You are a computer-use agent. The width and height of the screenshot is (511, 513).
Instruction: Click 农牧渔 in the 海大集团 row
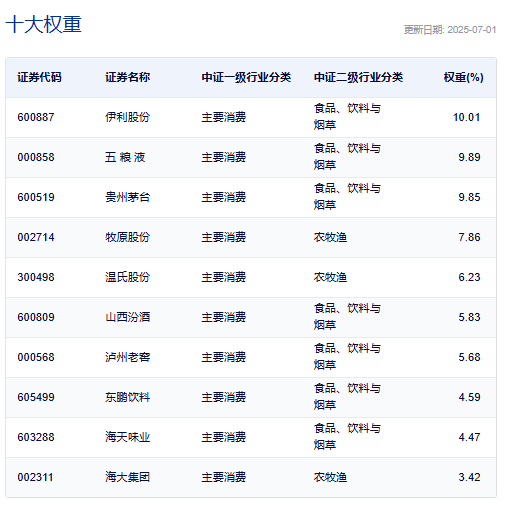330,477
